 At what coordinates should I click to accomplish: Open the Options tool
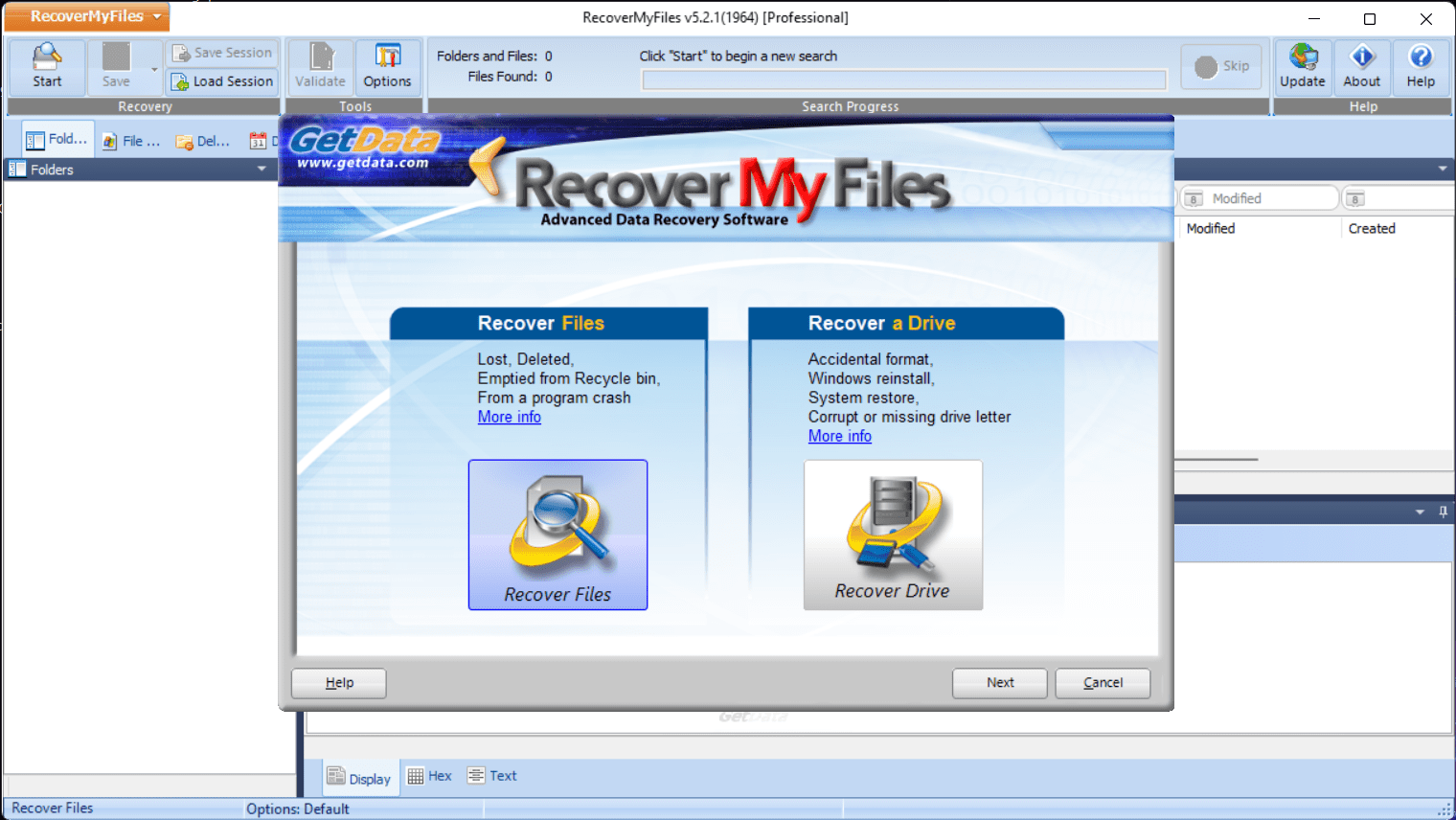click(x=387, y=66)
